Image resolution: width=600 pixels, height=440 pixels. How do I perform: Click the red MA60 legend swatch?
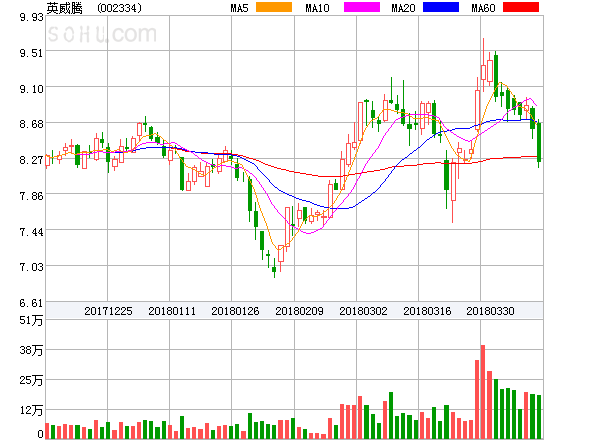[521, 7]
